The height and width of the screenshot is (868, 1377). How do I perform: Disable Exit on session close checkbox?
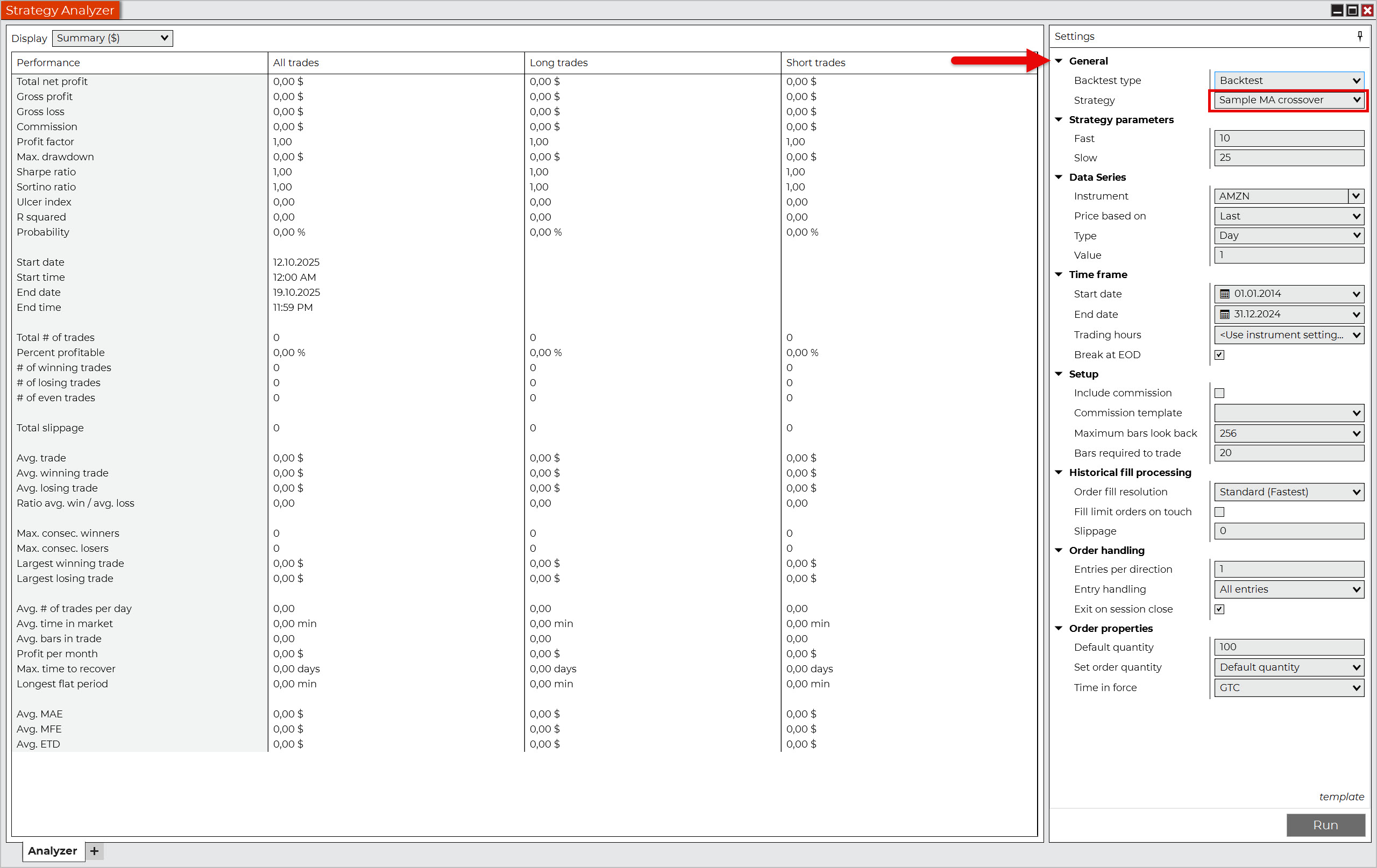point(1219,609)
